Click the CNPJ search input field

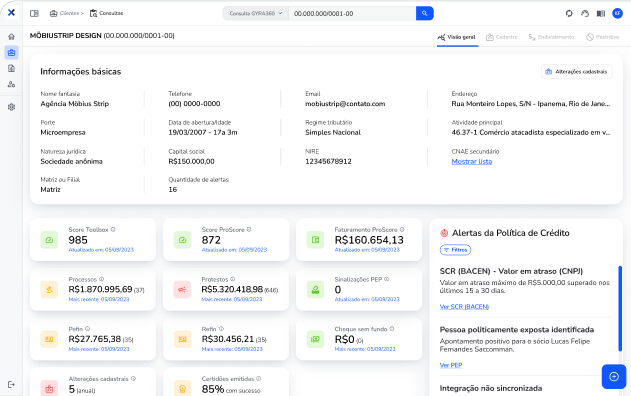tap(352, 13)
